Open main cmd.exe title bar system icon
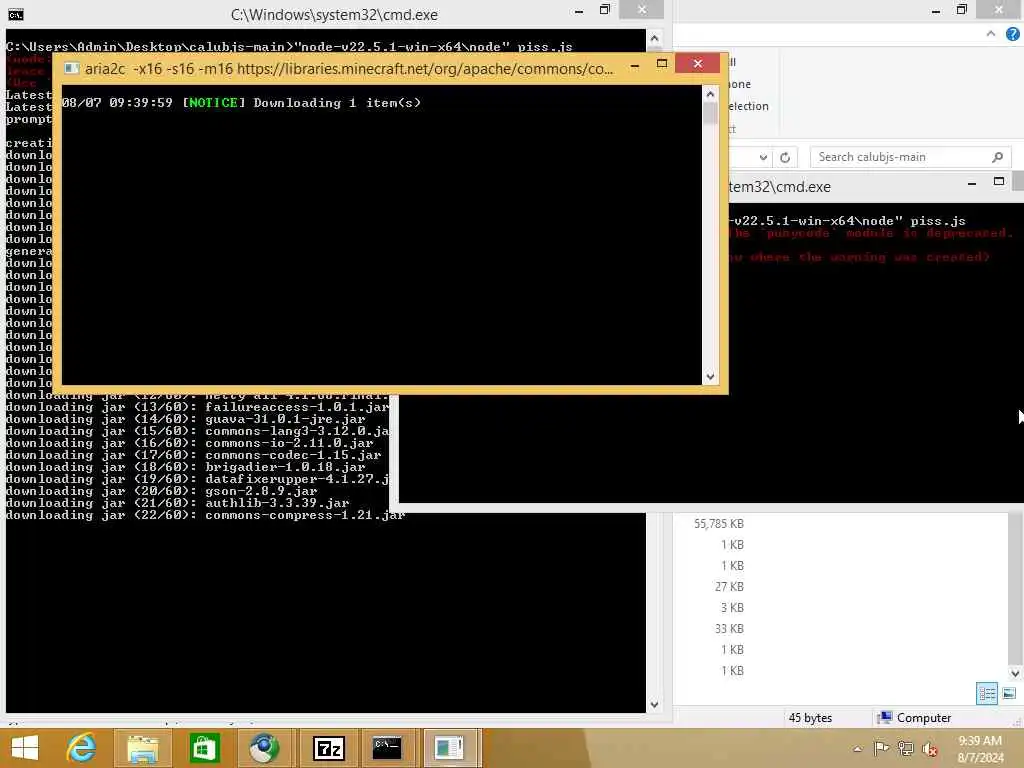Screen dimensions: 1024x768 (x=16, y=14)
